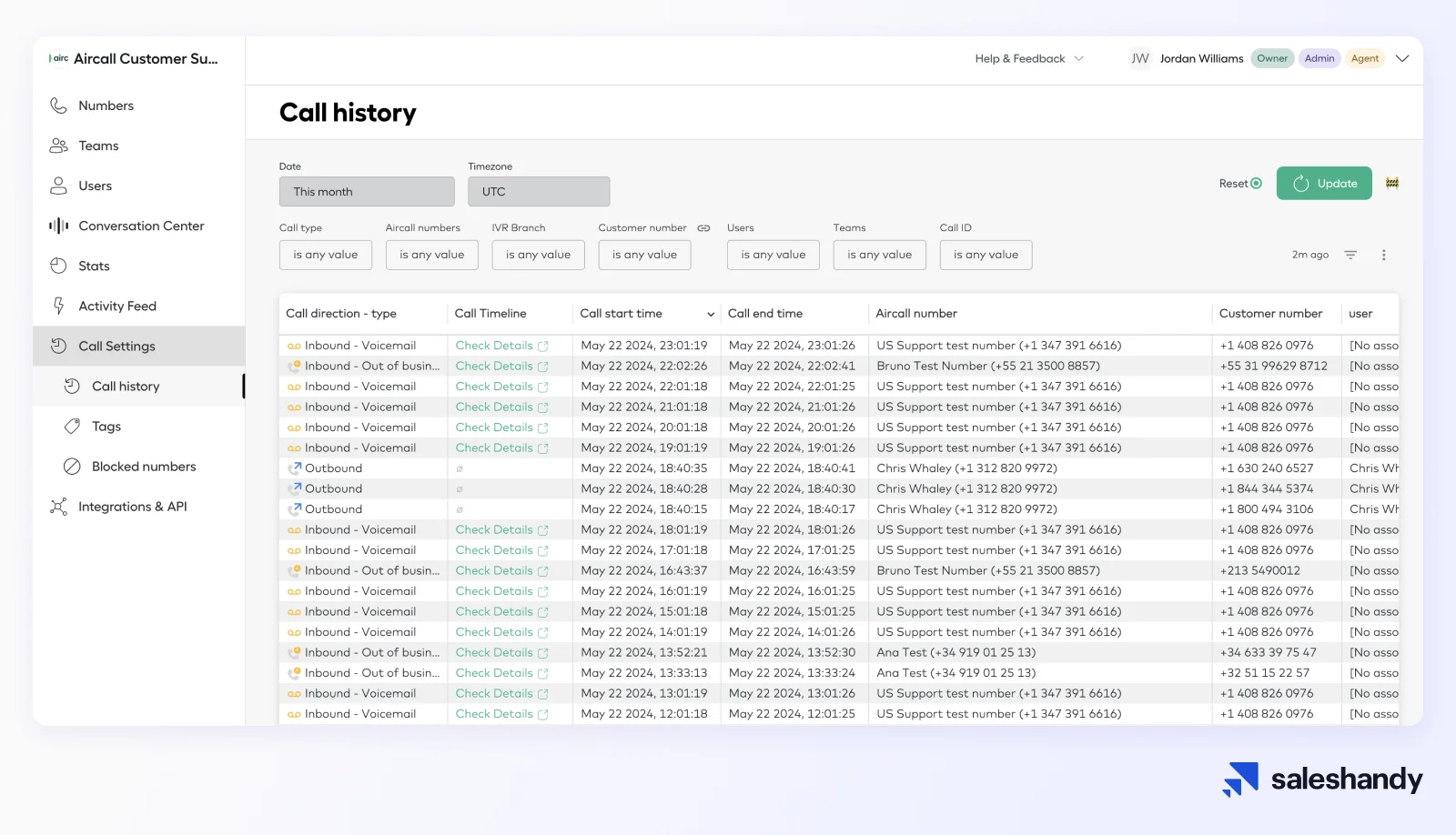The height and width of the screenshot is (835, 1456).
Task: Expand the Jordan Williams account menu chevron
Action: click(x=1402, y=59)
